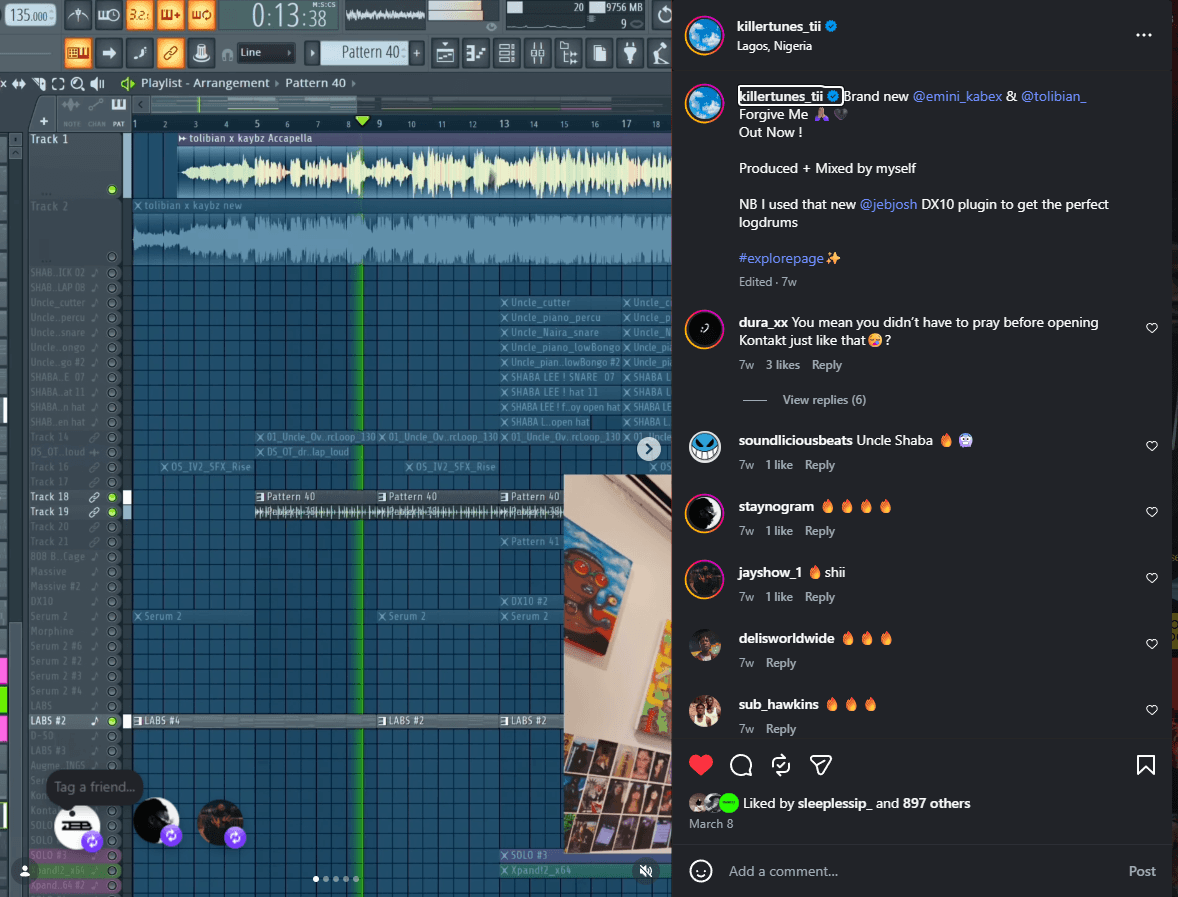Open the playlist view from toolbar
Viewport: 1178px width, 897px height.
[445, 53]
